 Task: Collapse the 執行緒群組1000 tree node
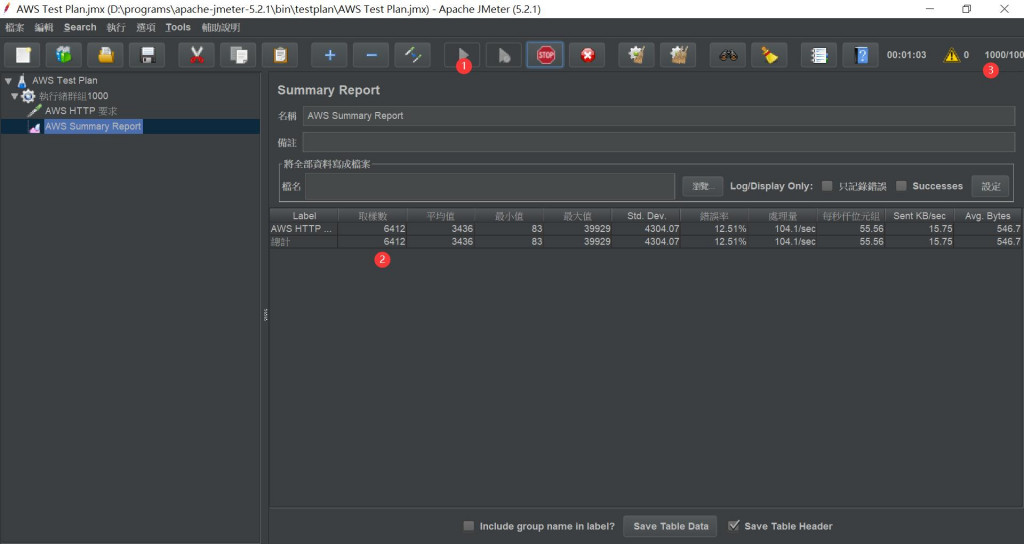(14, 96)
